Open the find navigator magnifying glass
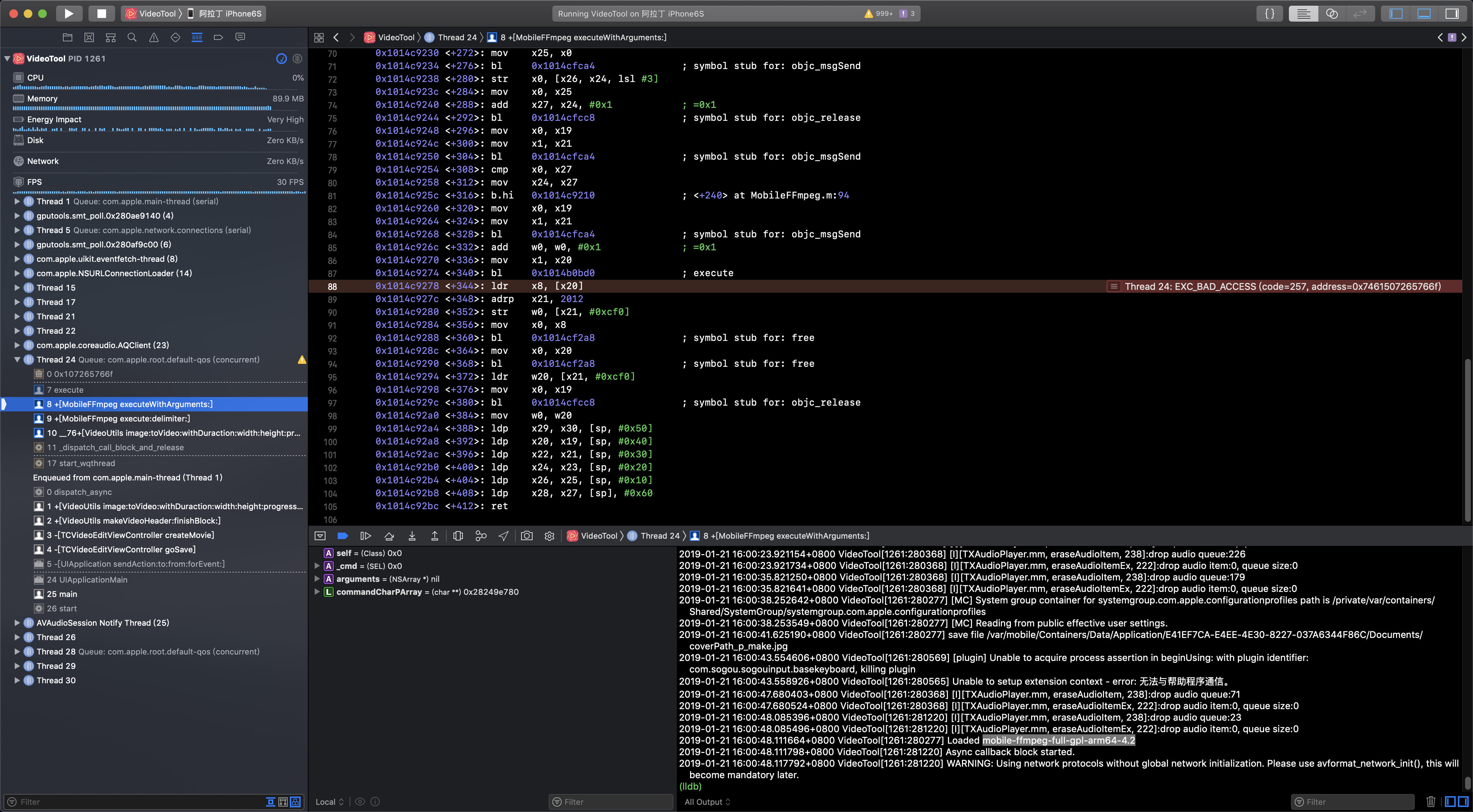This screenshot has height=812, width=1473. [132, 37]
